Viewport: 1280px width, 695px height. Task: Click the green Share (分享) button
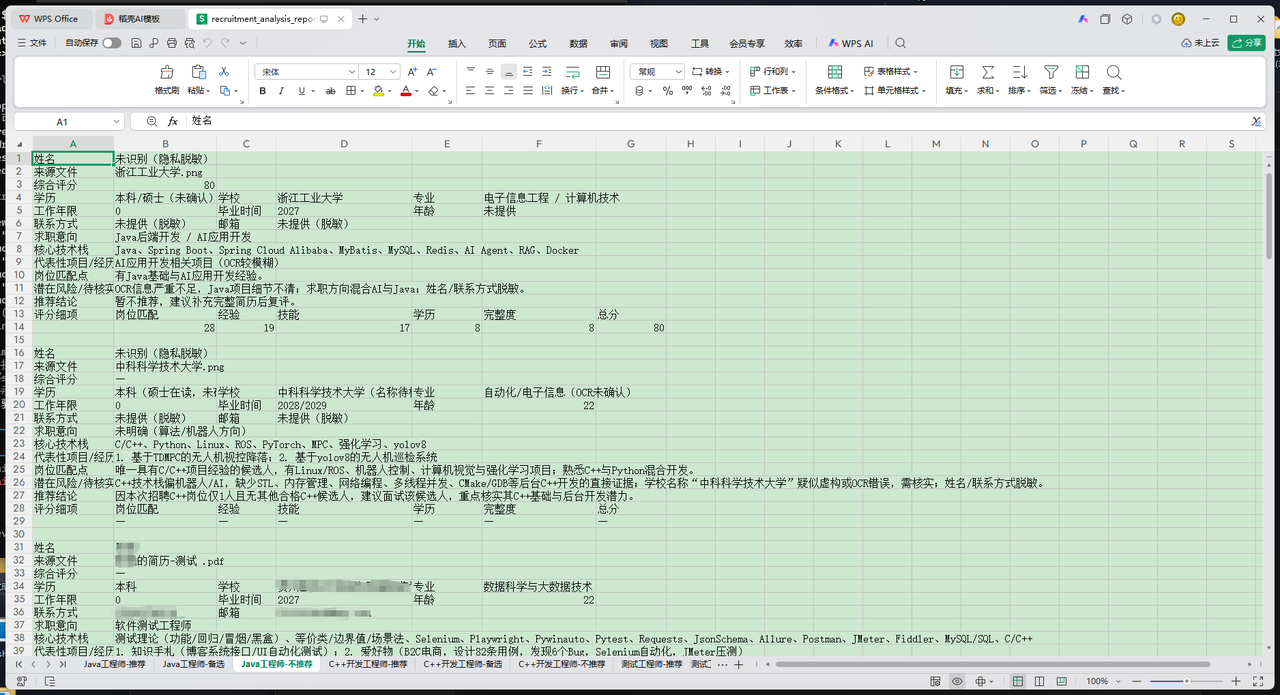[1247, 44]
